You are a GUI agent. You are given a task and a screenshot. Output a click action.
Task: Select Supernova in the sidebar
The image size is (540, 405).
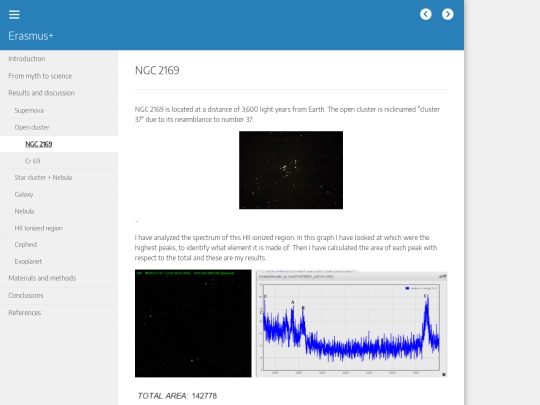click(59, 111)
